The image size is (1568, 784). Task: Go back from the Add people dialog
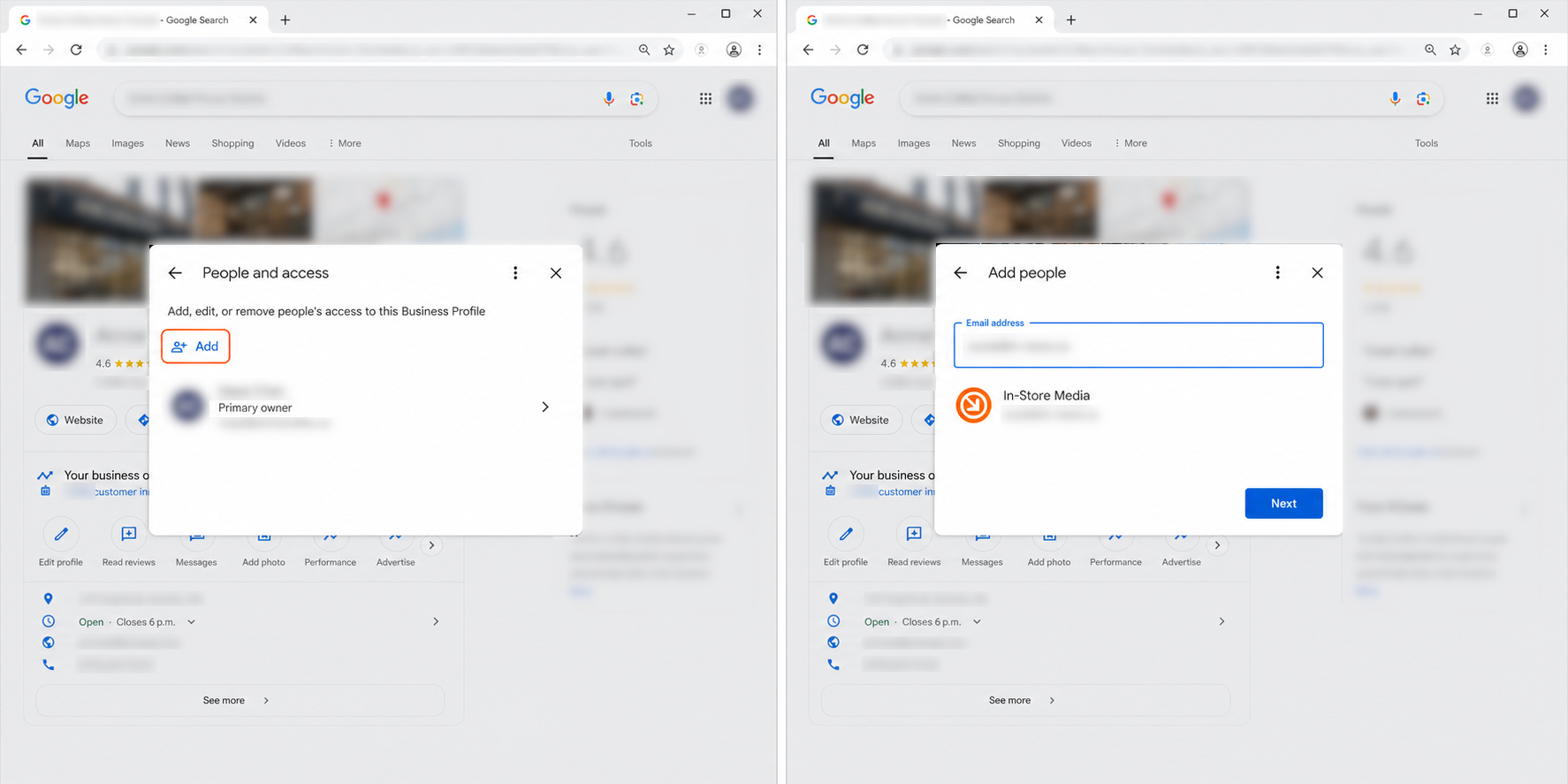pos(961,273)
